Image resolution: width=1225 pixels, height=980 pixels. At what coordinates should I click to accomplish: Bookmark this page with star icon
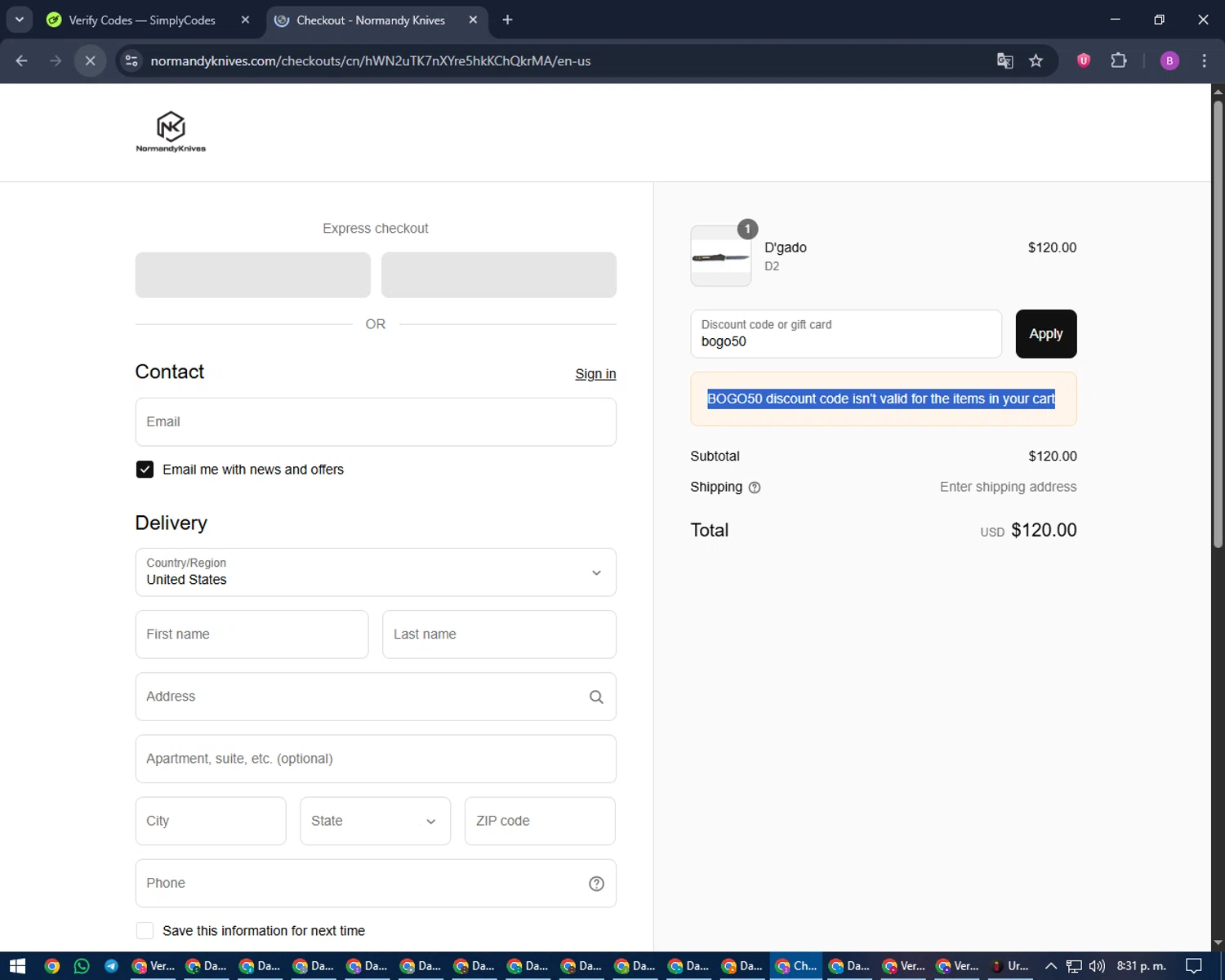1036,60
